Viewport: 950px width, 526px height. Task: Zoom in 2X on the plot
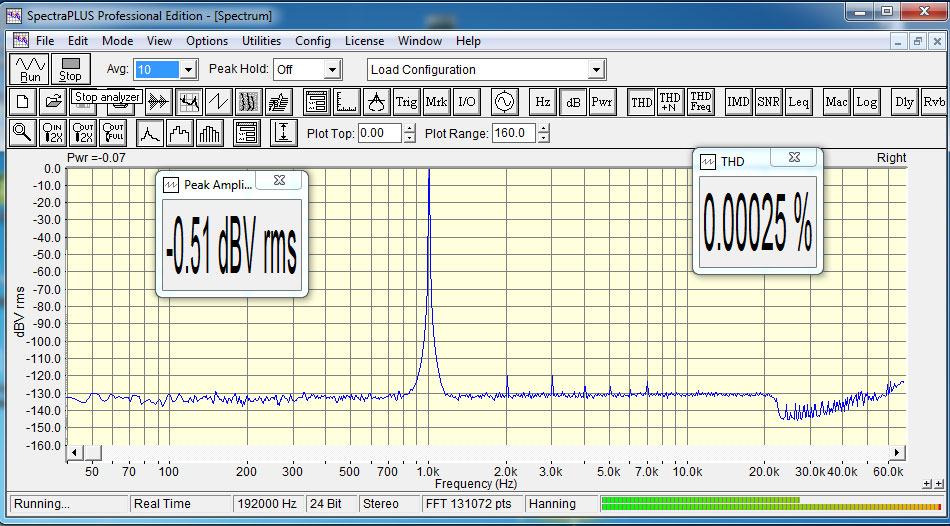coord(53,132)
